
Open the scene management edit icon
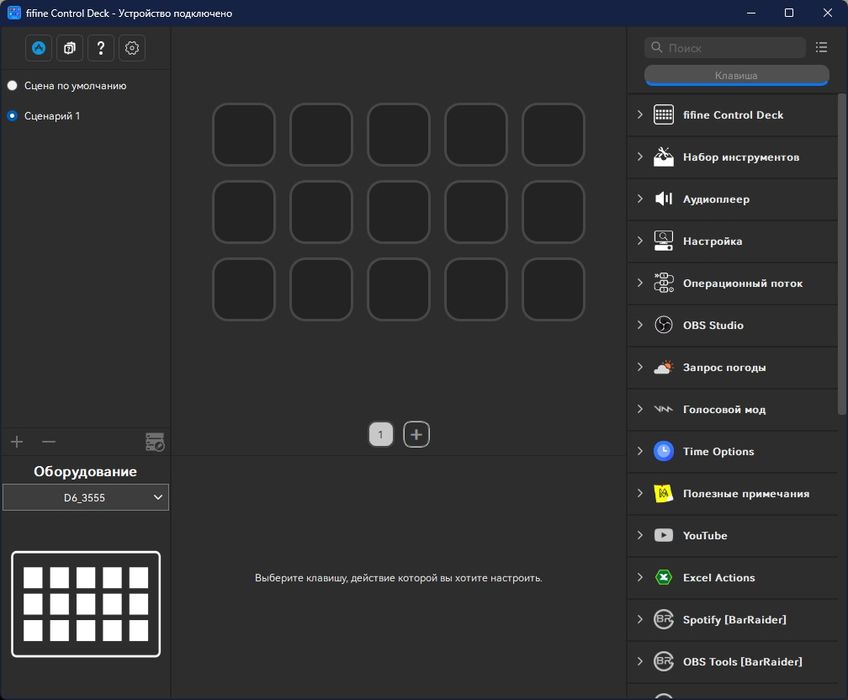tap(154, 442)
